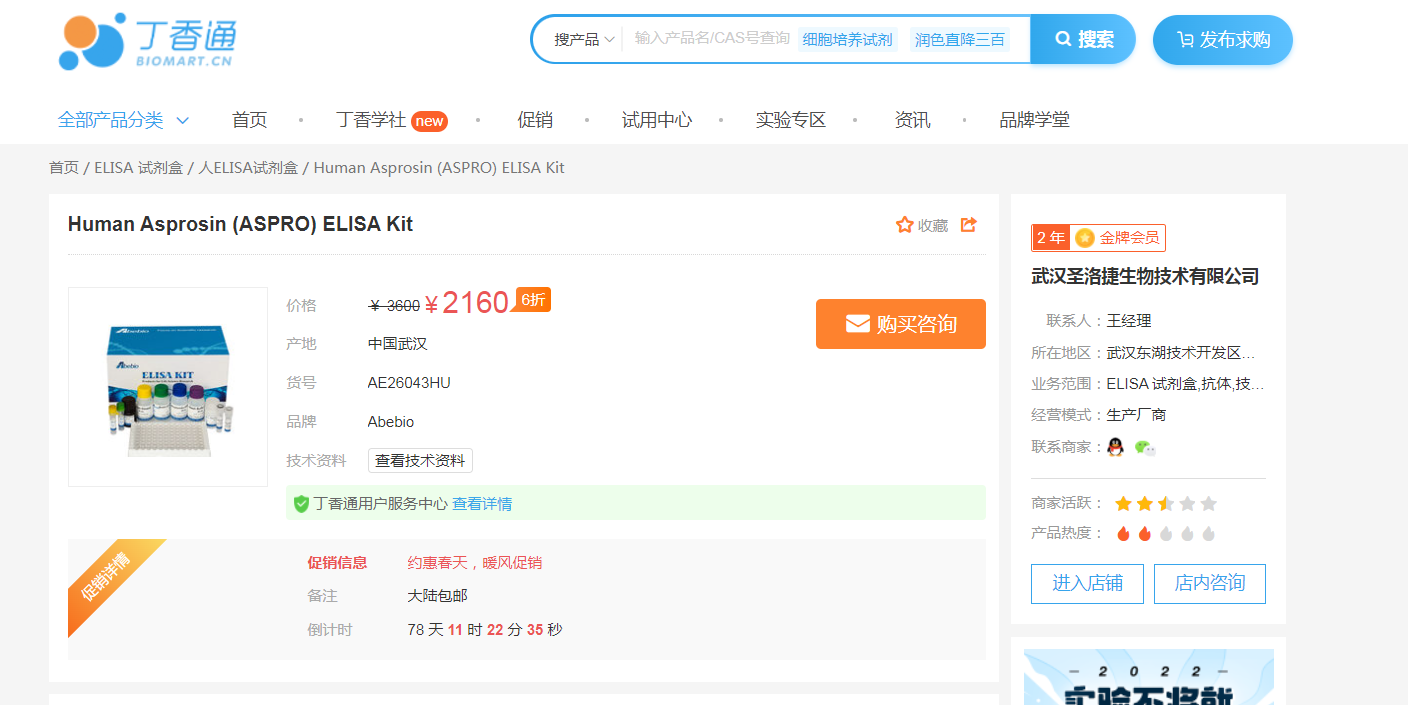
Task: Click the magnifier icon in the search button
Action: tap(1063, 39)
